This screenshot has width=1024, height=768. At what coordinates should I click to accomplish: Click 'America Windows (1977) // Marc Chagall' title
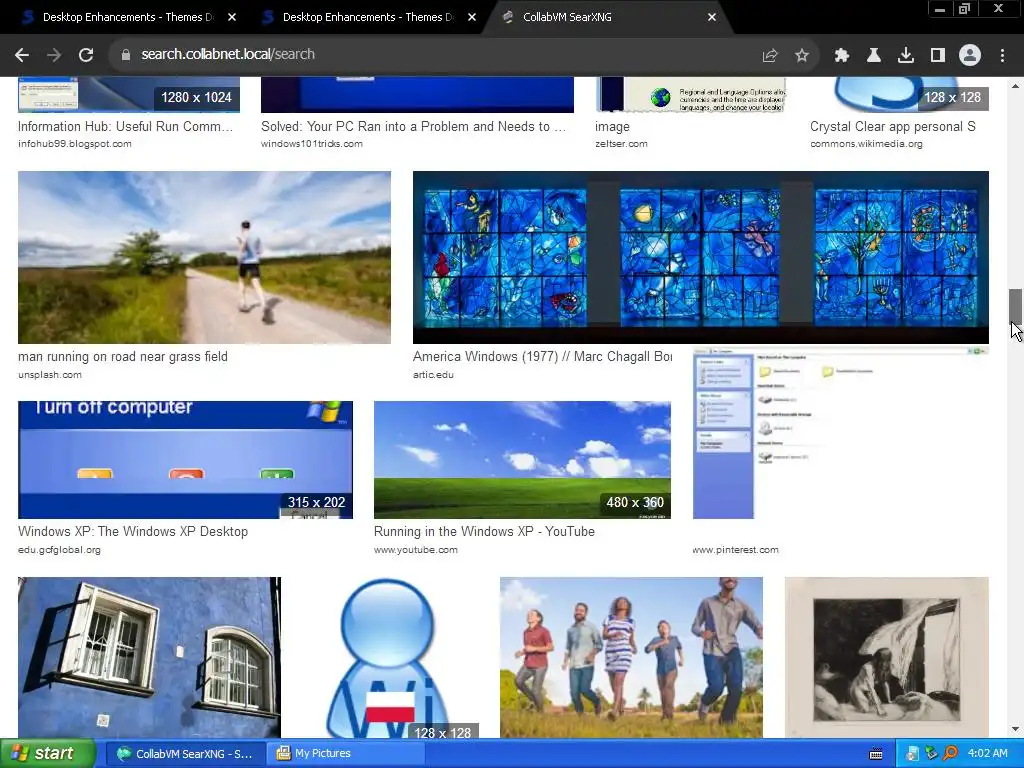tap(542, 357)
